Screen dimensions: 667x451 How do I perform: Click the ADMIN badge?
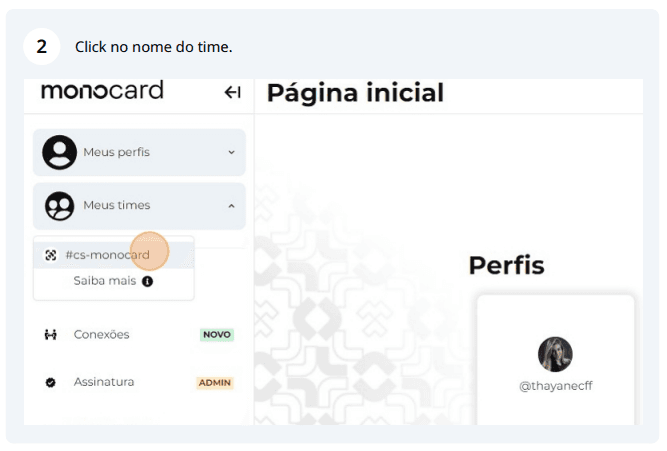pyautogui.click(x=215, y=383)
